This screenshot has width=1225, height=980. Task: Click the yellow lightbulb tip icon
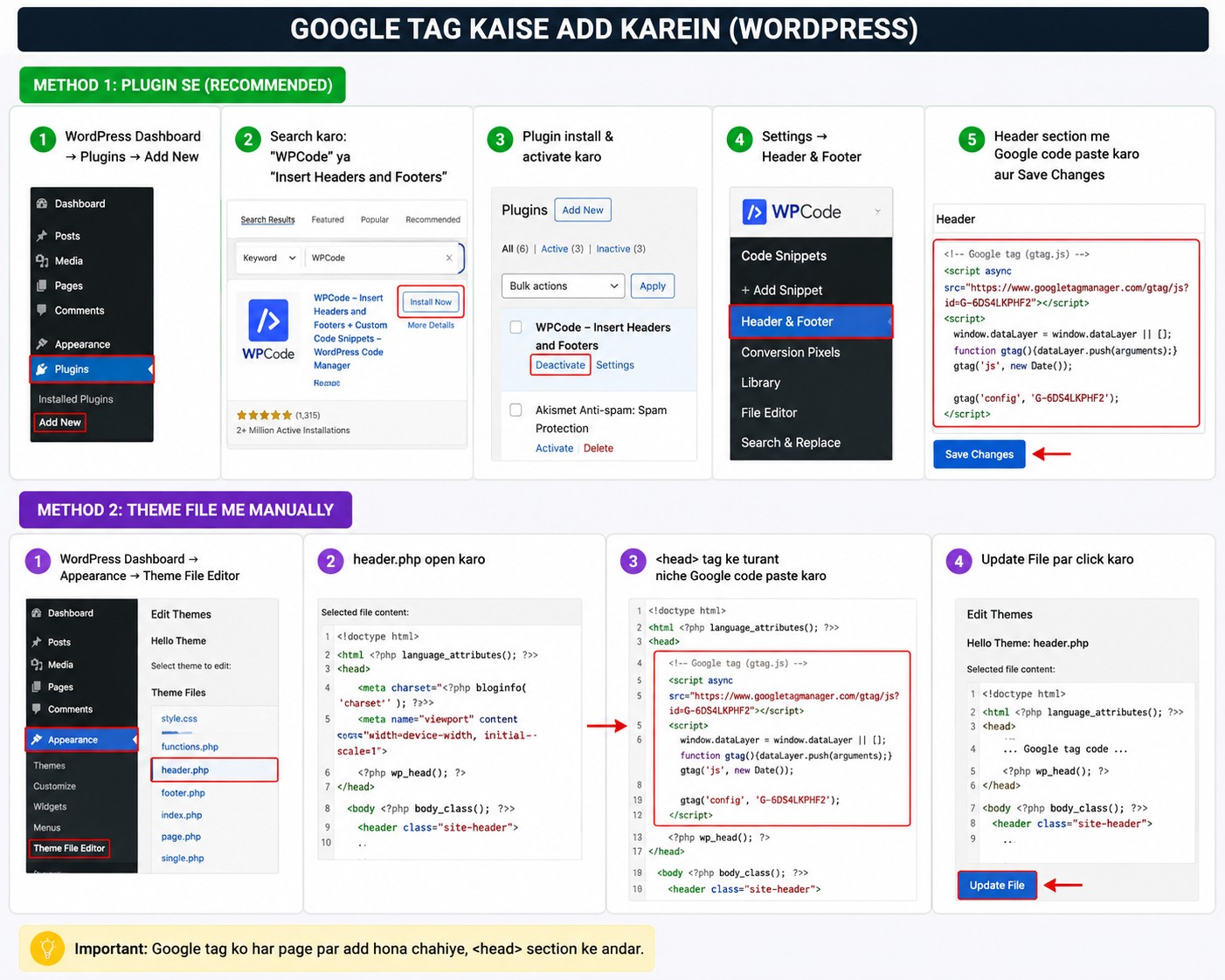[x=47, y=949]
